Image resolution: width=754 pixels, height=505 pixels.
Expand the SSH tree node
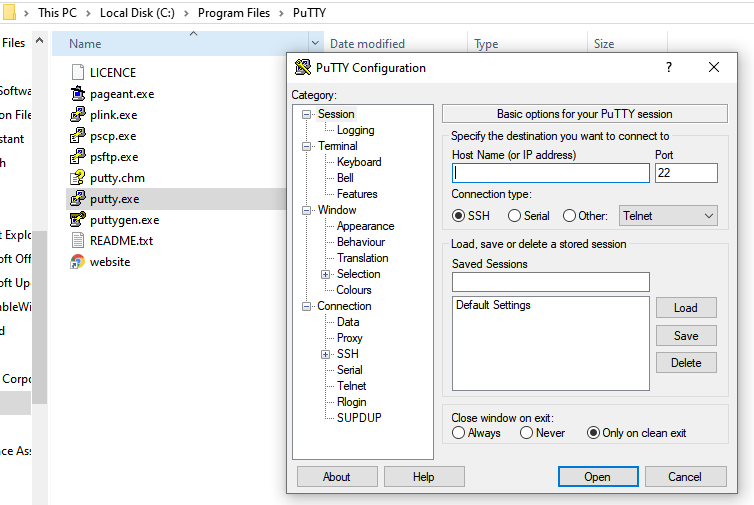tap(326, 354)
